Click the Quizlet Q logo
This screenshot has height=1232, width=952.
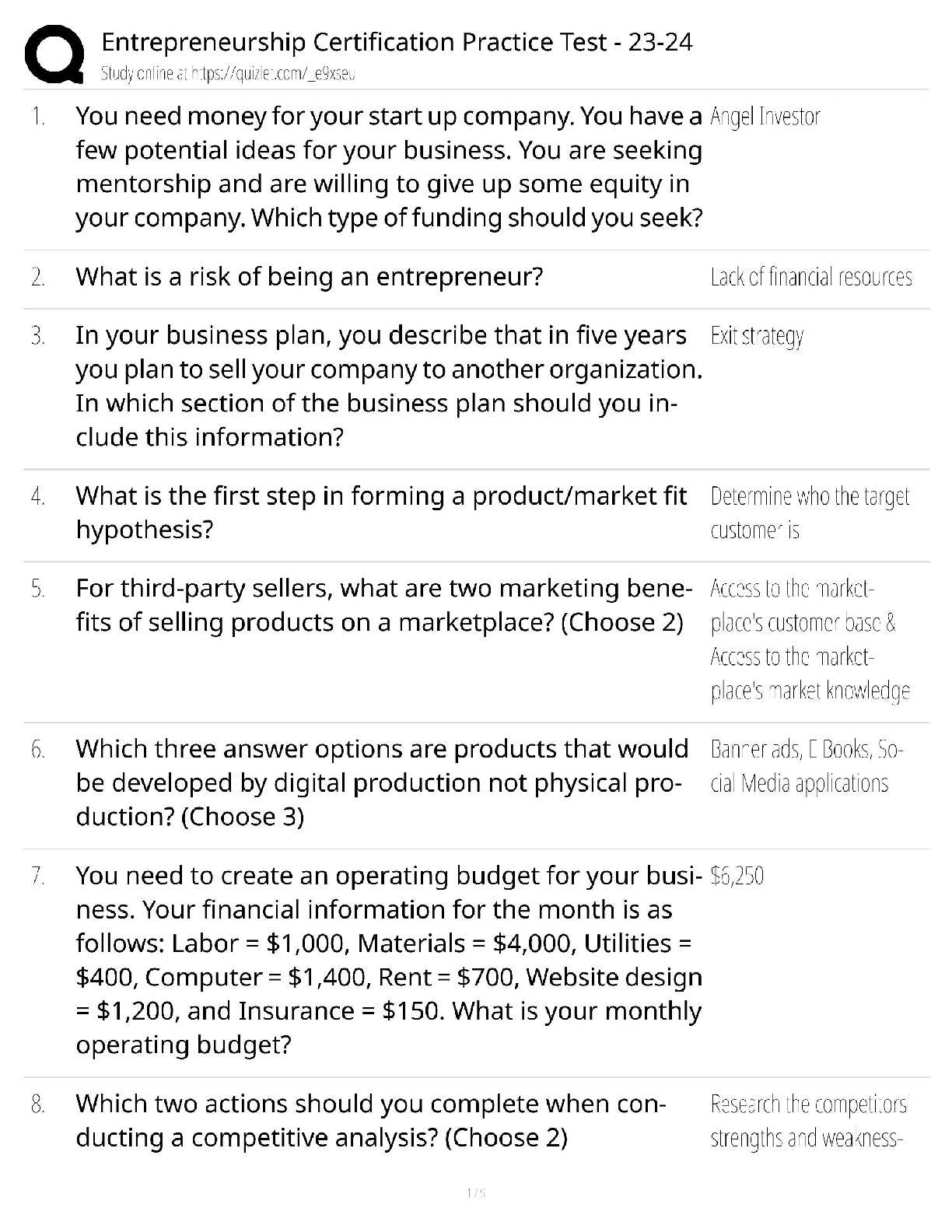[x=54, y=53]
